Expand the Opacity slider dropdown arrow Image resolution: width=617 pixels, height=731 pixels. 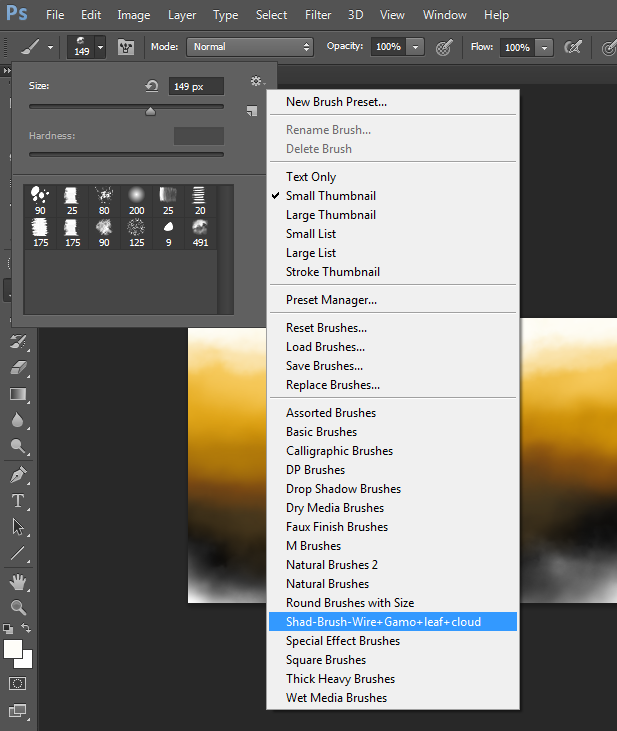point(415,47)
